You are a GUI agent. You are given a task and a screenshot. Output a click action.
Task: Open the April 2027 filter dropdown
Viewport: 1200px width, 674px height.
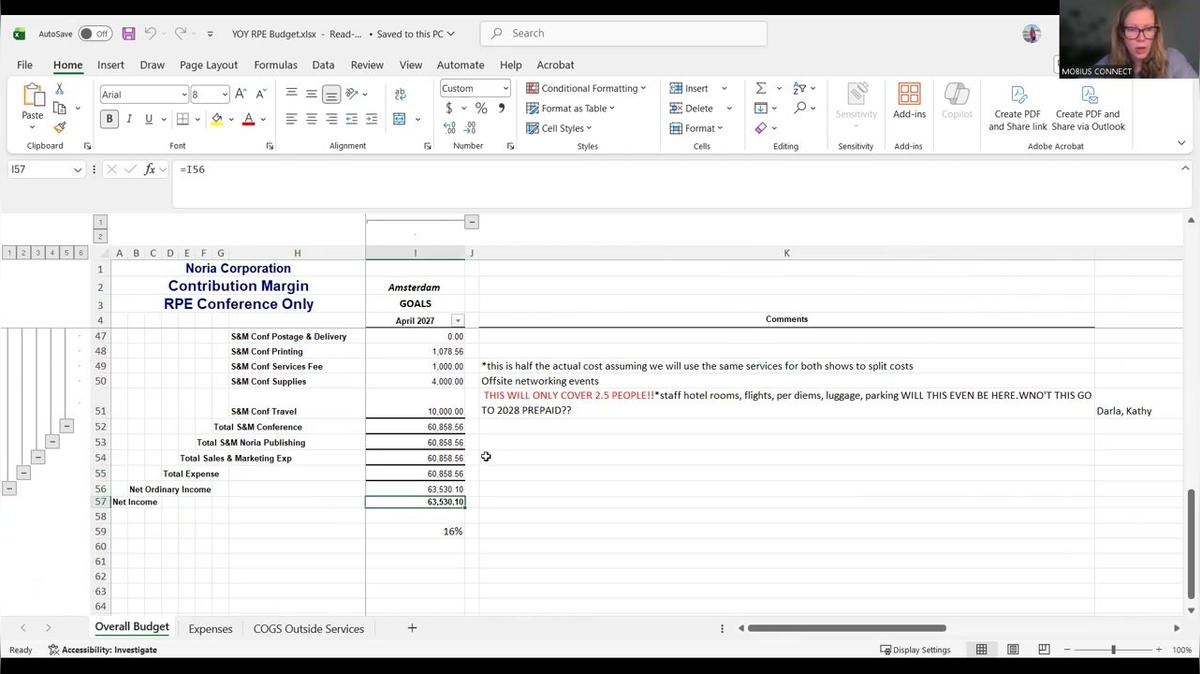458,320
